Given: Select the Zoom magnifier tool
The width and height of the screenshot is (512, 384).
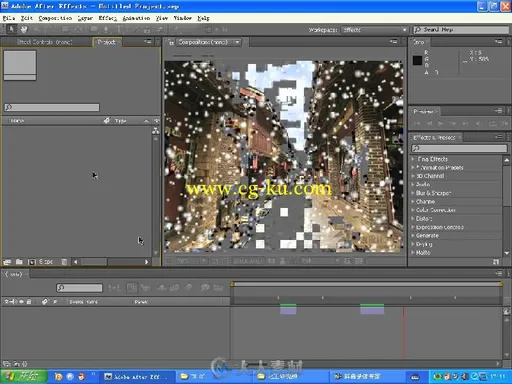Looking at the screenshot, I should coord(36,29).
